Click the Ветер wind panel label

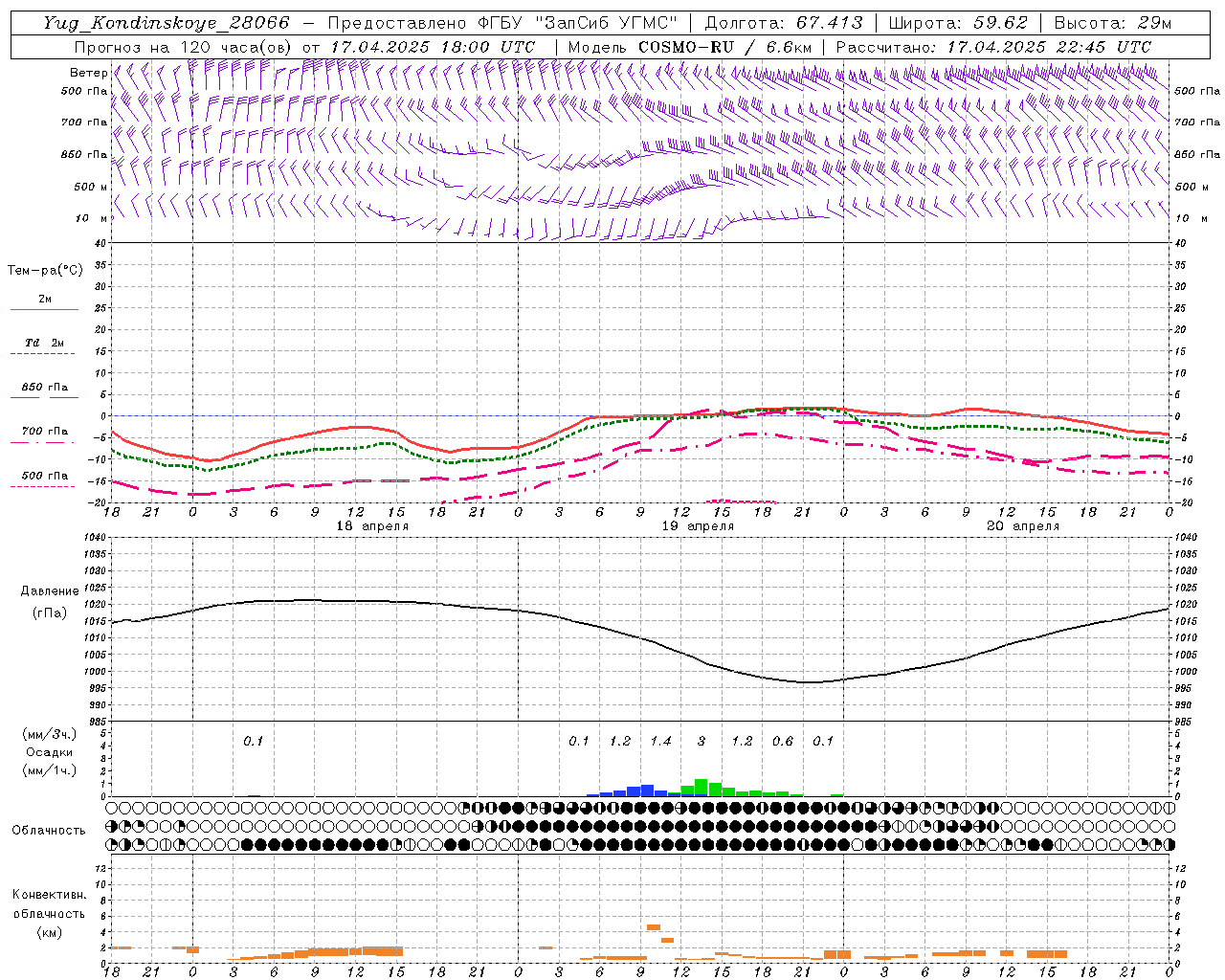pyautogui.click(x=88, y=73)
